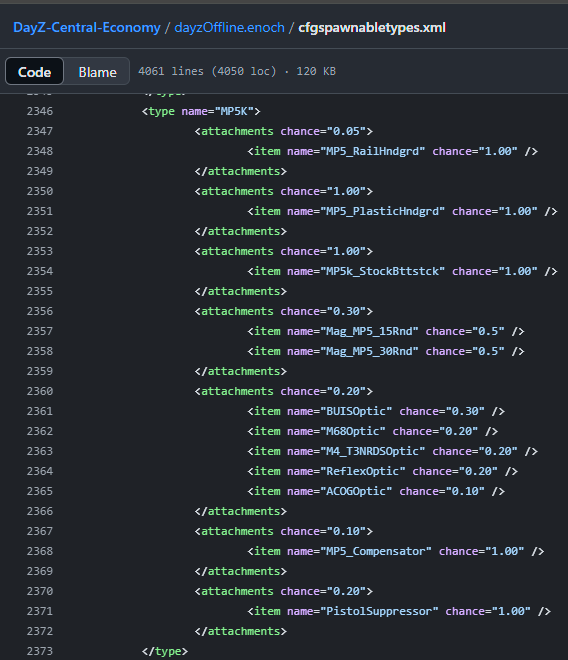
Task: Click the MP5_RailHndgrd item entry
Action: pos(392,151)
